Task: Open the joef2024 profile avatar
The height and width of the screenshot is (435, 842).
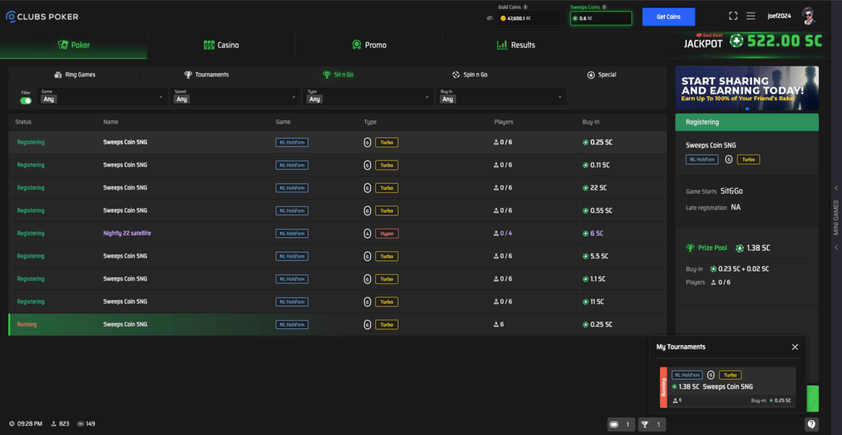Action: [x=808, y=16]
